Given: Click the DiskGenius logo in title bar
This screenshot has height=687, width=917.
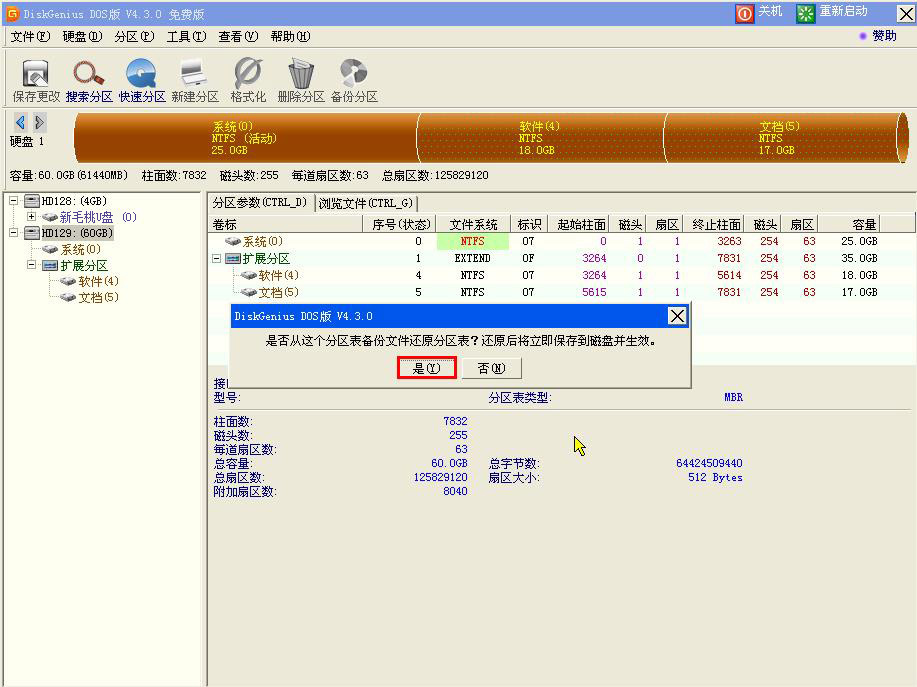Looking at the screenshot, I should coord(12,13).
